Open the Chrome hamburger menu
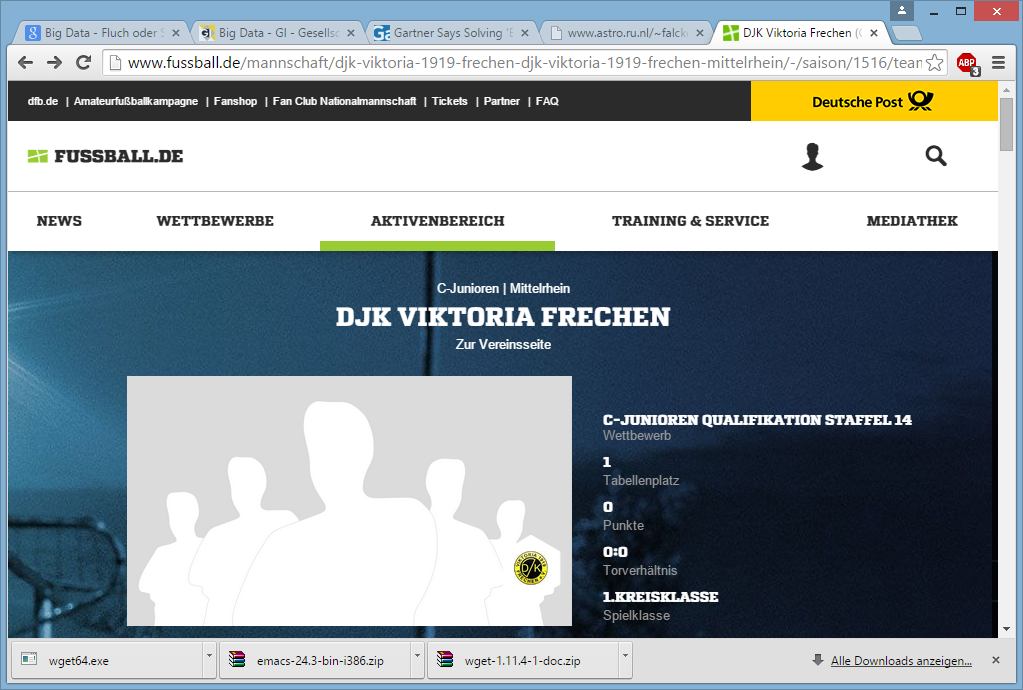Viewport: 1023px width, 690px height. pos(998,63)
